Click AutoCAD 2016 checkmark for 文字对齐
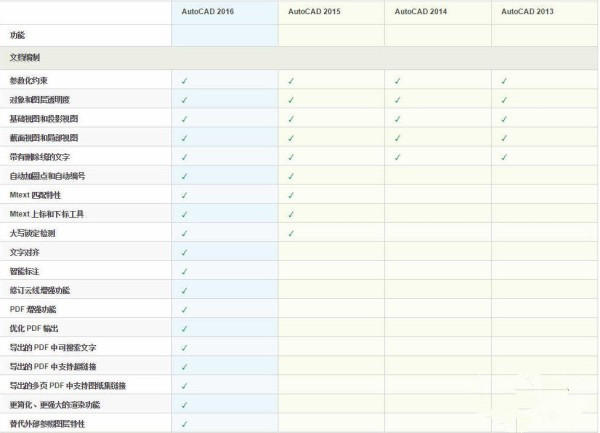600x433 pixels. [x=185, y=252]
